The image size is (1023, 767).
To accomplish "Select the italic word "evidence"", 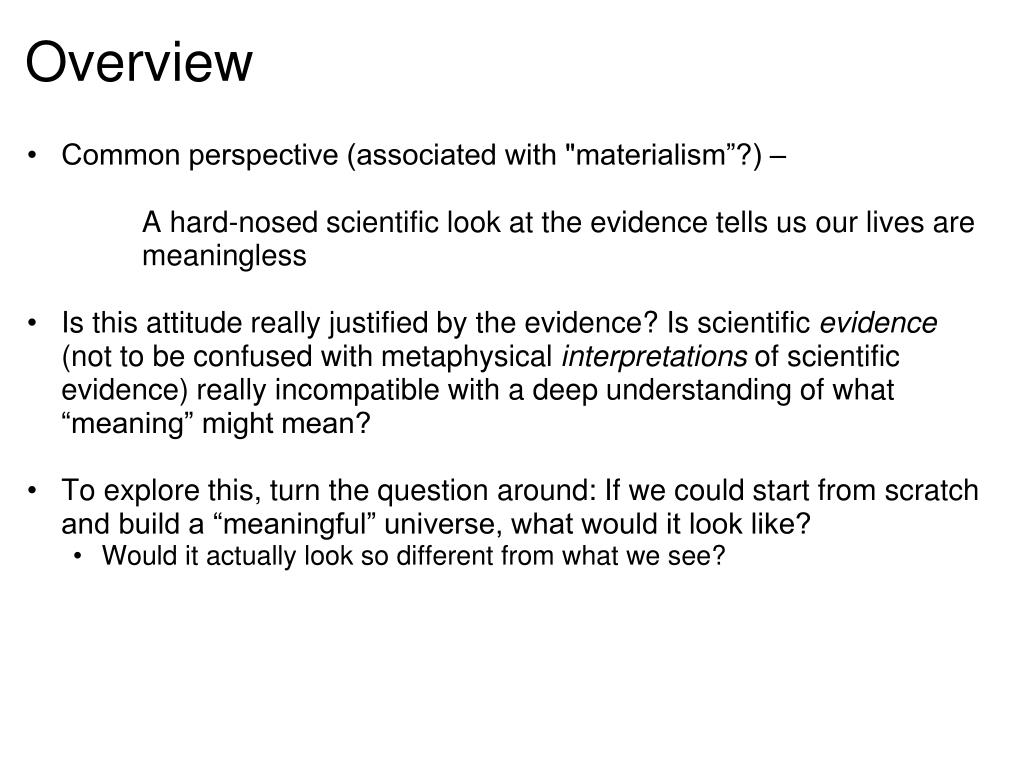I will tap(878, 323).
